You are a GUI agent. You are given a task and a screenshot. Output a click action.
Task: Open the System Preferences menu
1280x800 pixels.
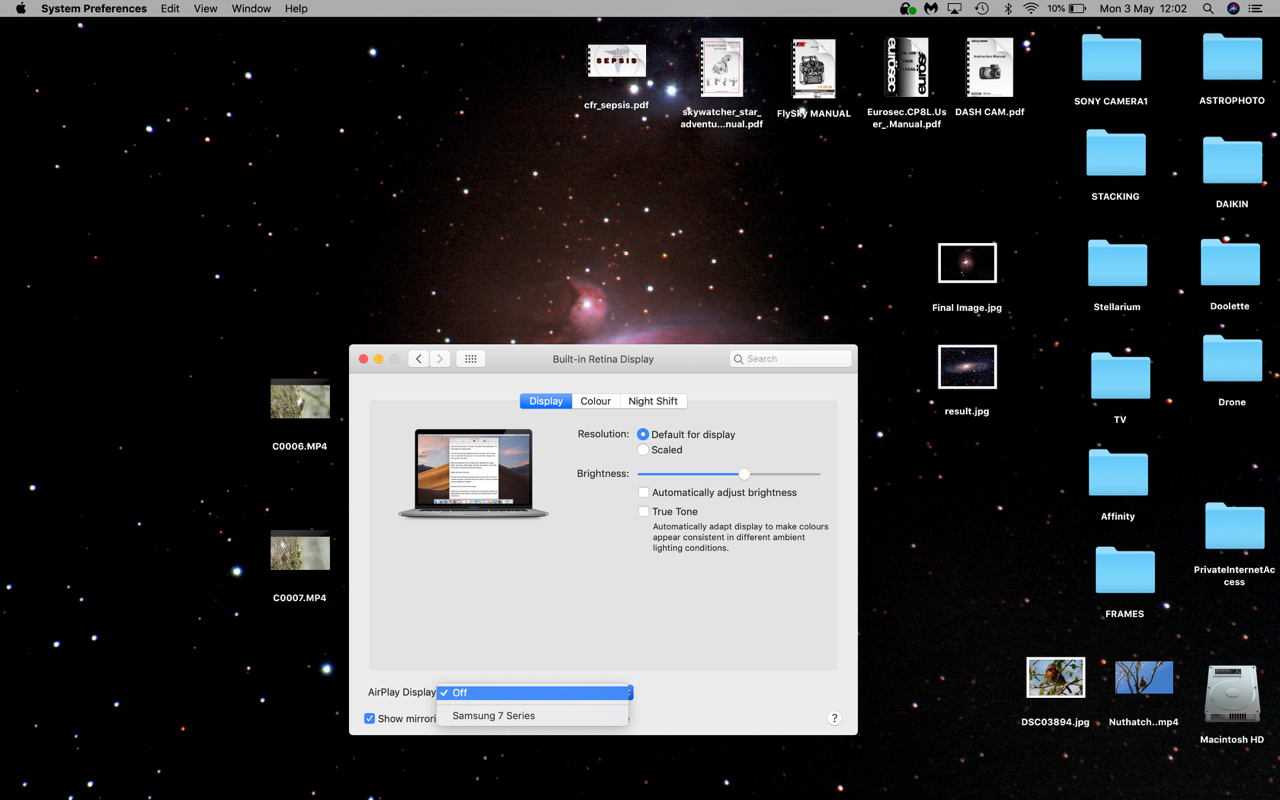(x=94, y=8)
